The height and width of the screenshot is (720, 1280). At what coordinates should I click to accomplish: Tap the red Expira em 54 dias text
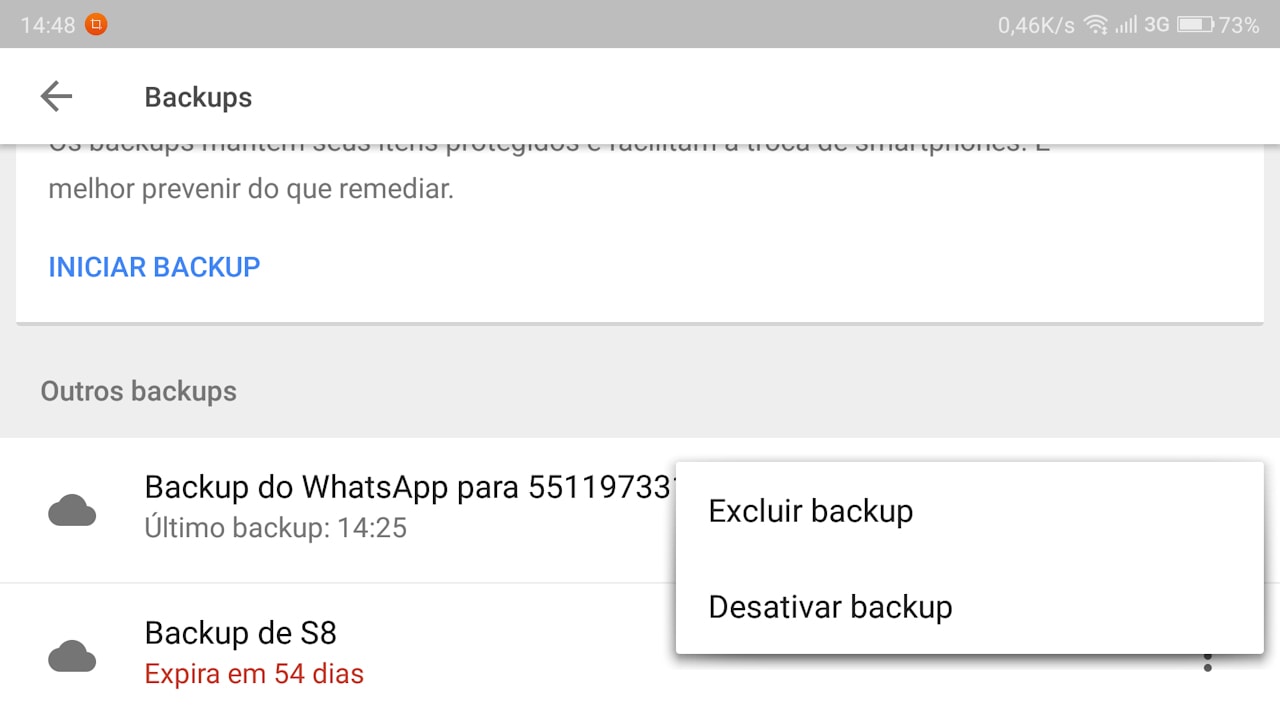pyautogui.click(x=254, y=674)
